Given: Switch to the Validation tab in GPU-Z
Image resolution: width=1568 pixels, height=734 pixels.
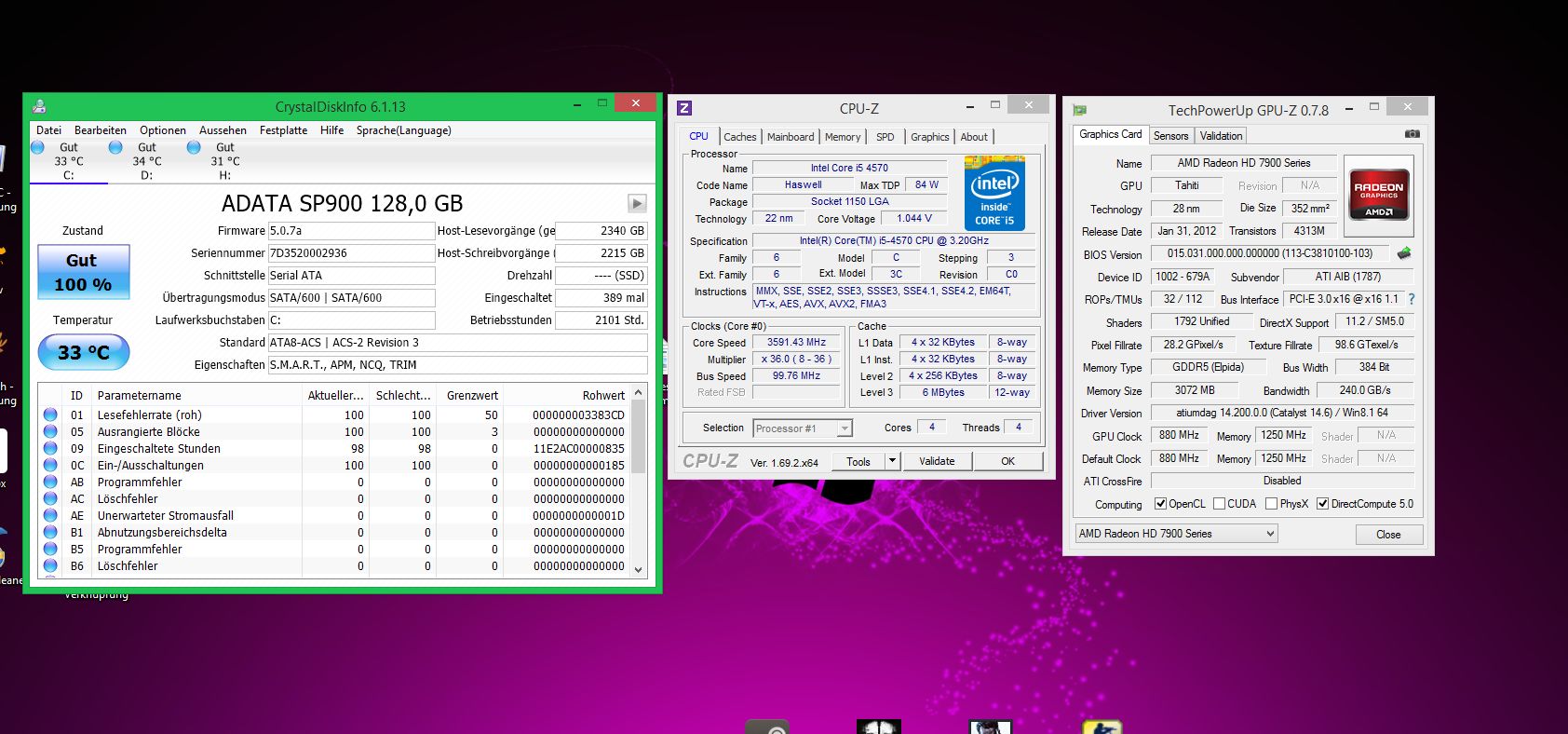Looking at the screenshot, I should 1221,136.
